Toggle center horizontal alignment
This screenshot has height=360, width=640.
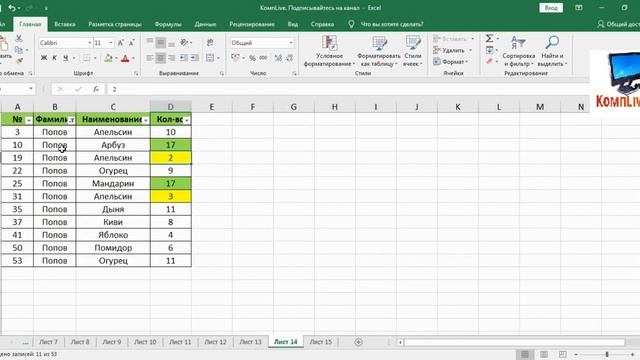(161, 58)
